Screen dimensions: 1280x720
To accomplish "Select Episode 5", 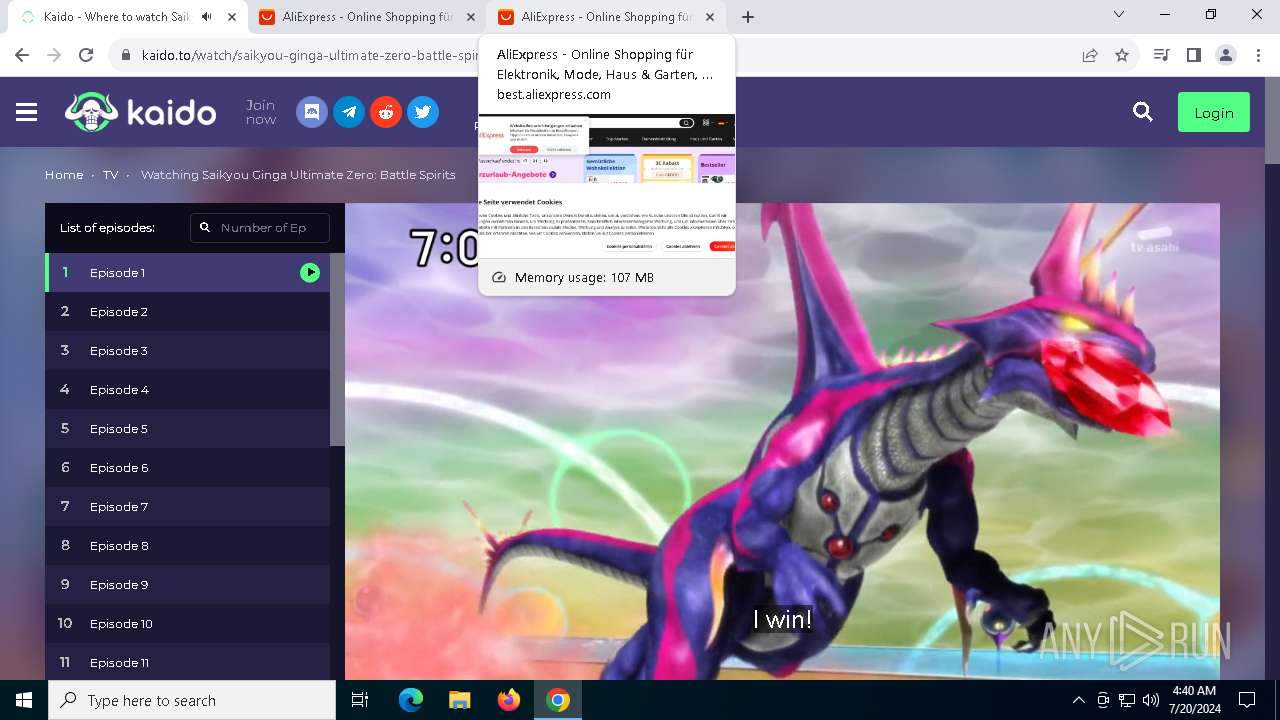I will [x=187, y=428].
